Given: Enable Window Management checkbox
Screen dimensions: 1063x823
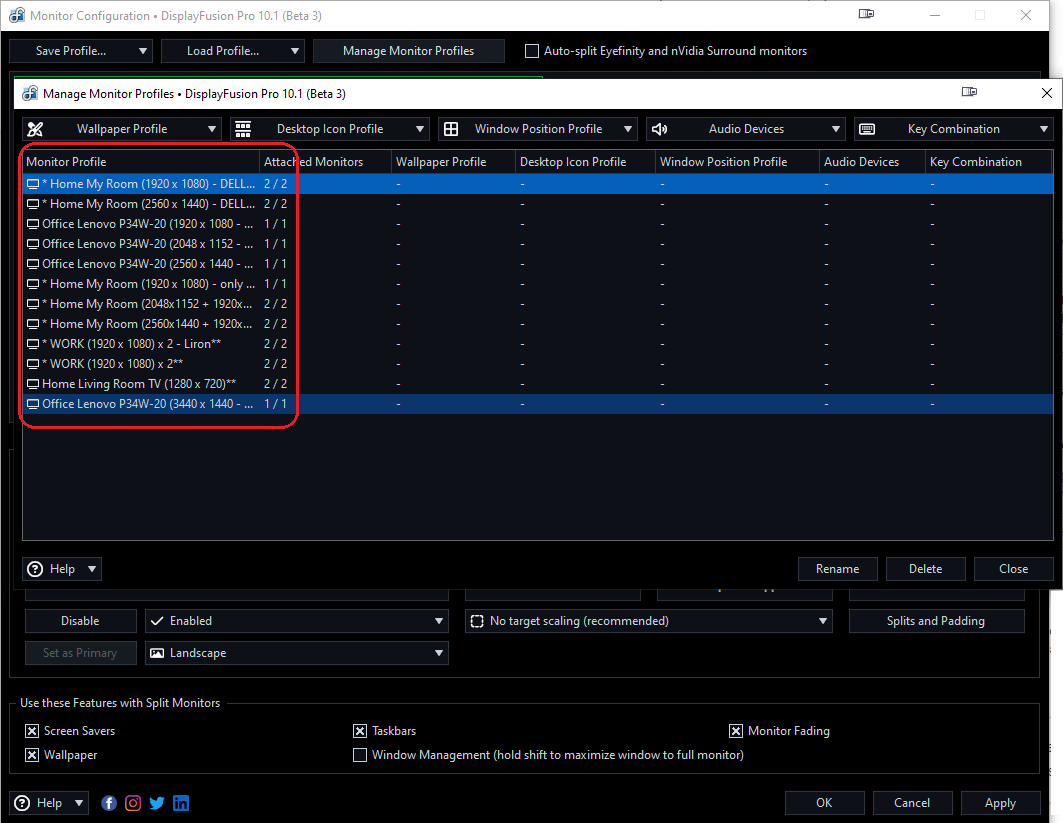Looking at the screenshot, I should click(360, 755).
